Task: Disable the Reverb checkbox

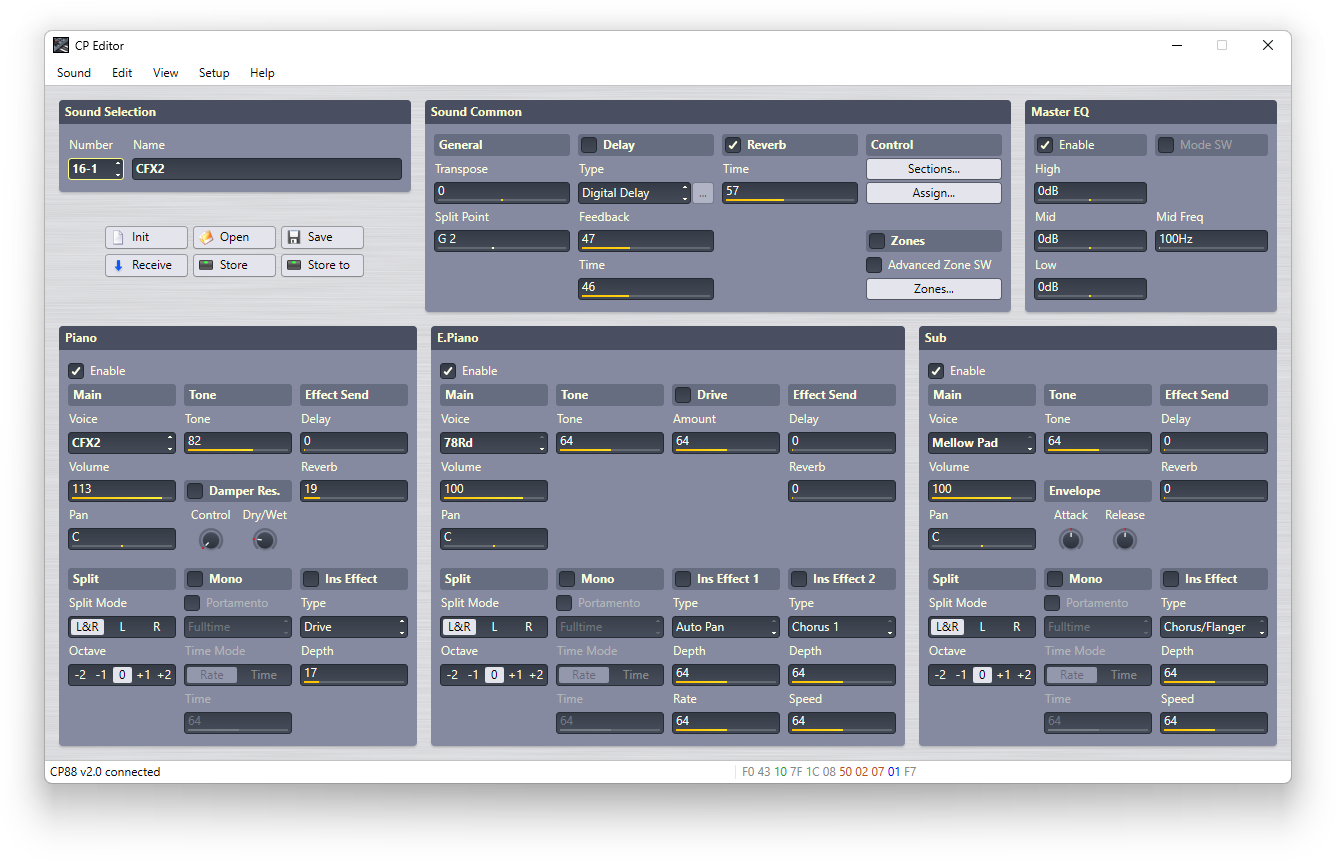Action: click(x=733, y=145)
